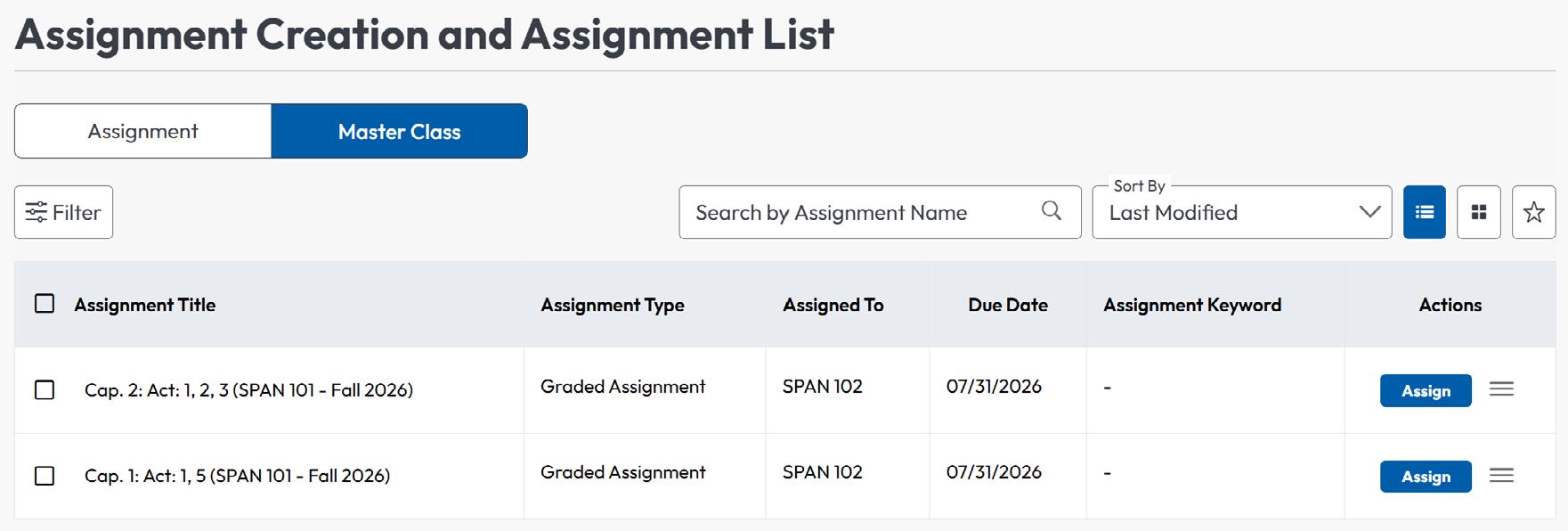Switch to list view icon
This screenshot has width=1568, height=531.
click(x=1424, y=212)
